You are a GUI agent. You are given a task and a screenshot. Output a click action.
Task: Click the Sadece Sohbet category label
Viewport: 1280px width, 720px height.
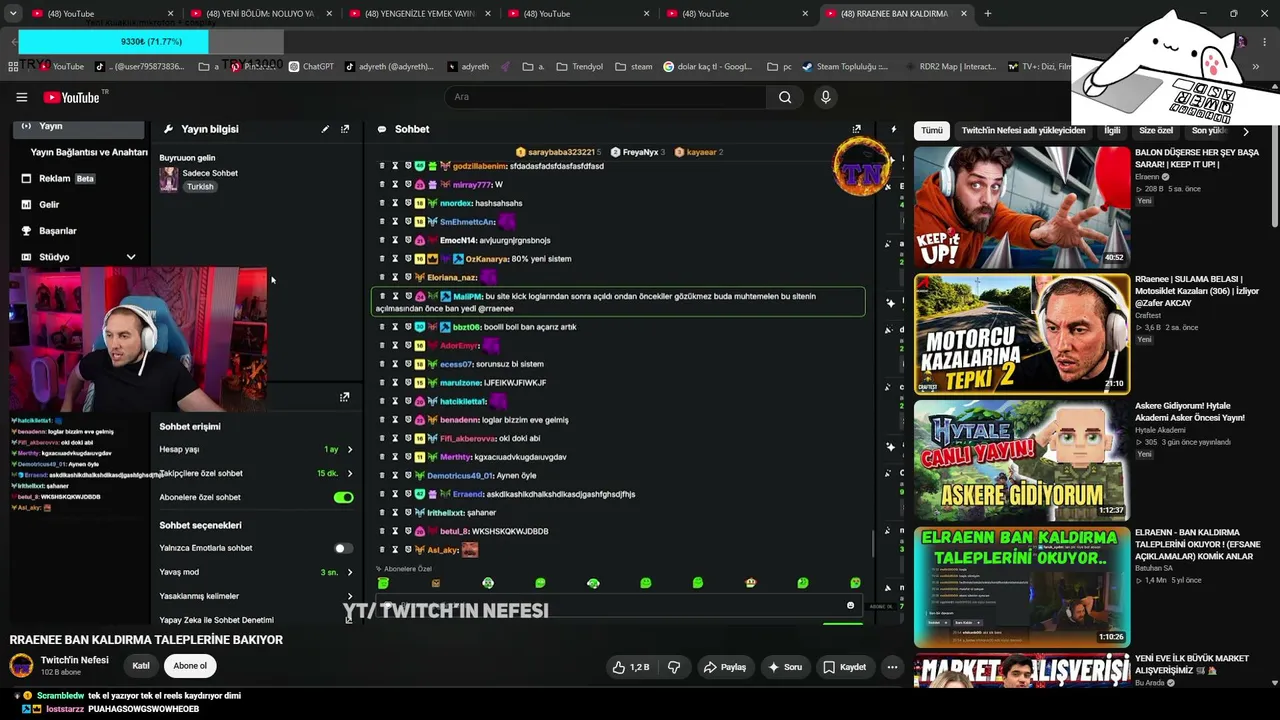tap(211, 173)
